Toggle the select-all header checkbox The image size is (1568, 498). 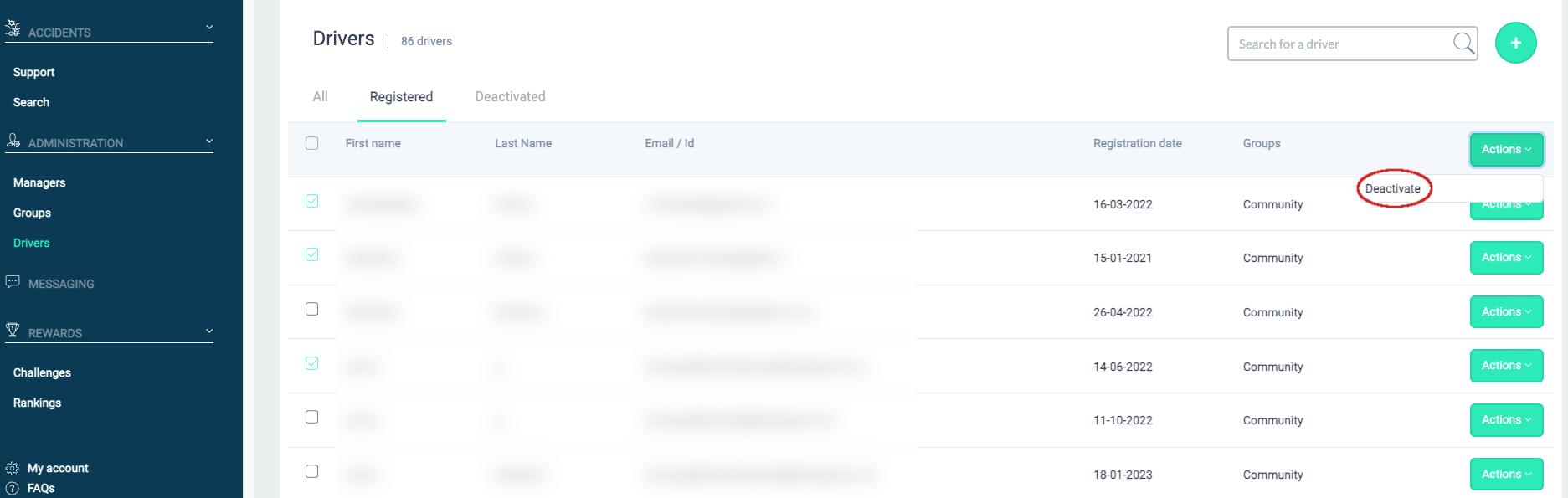pyautogui.click(x=311, y=143)
